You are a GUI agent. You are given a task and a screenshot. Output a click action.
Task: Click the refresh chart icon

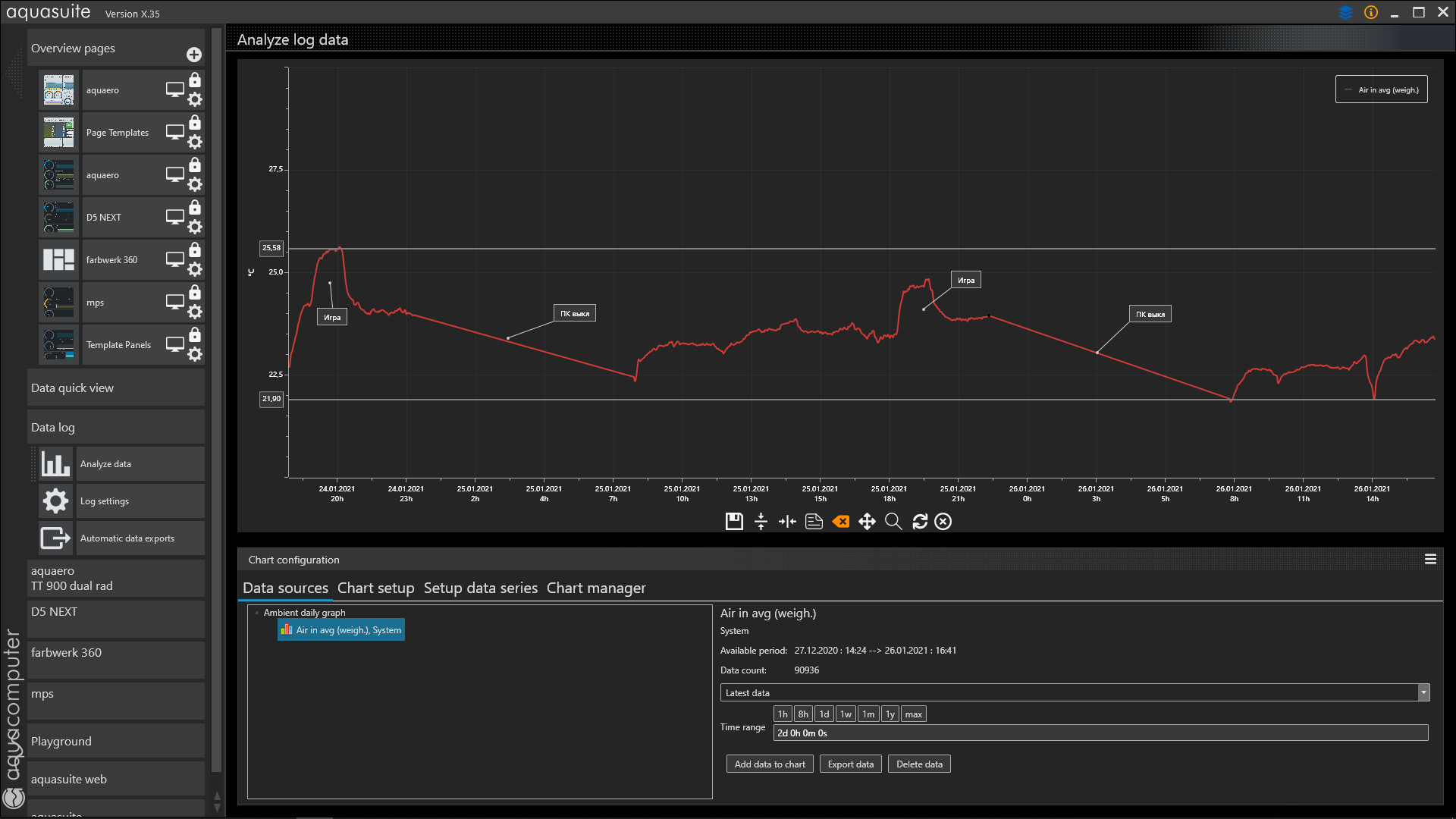coord(920,522)
